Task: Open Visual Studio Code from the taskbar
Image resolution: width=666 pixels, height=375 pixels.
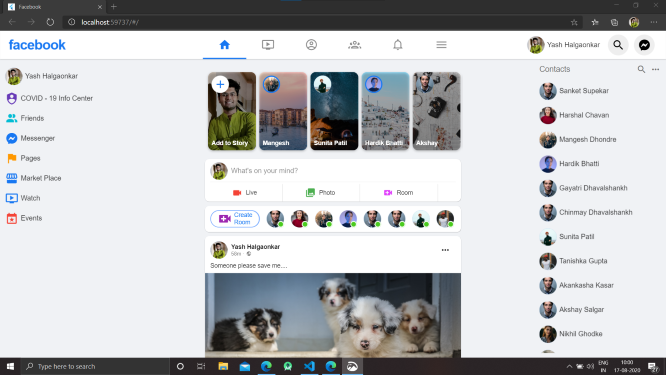Action: click(x=309, y=366)
